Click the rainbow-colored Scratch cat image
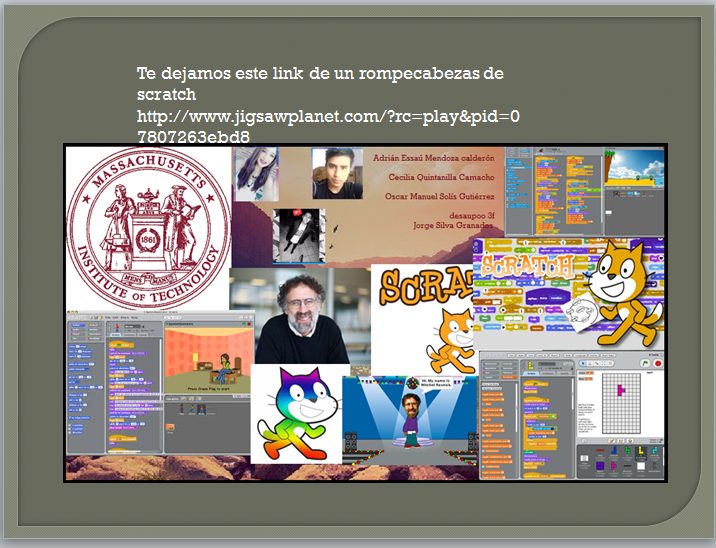This screenshot has height=548, width=716. [x=296, y=414]
